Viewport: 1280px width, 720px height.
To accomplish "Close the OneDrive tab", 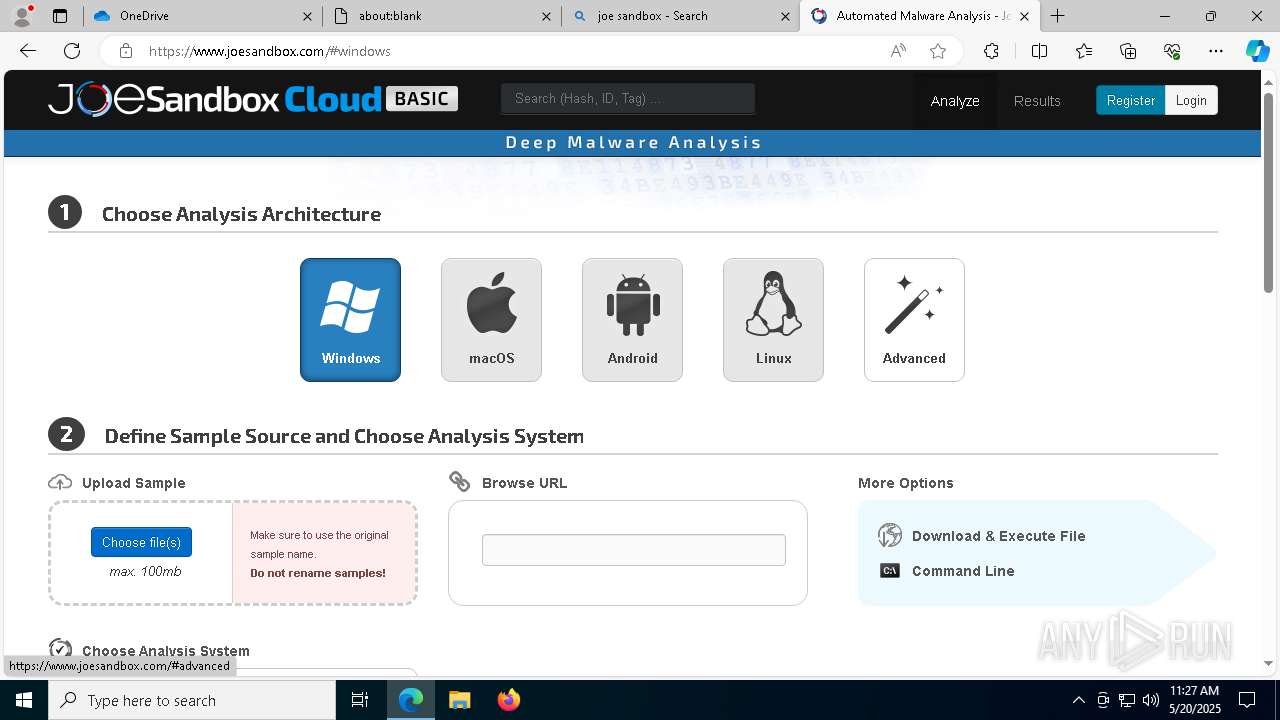I will 307,16.
